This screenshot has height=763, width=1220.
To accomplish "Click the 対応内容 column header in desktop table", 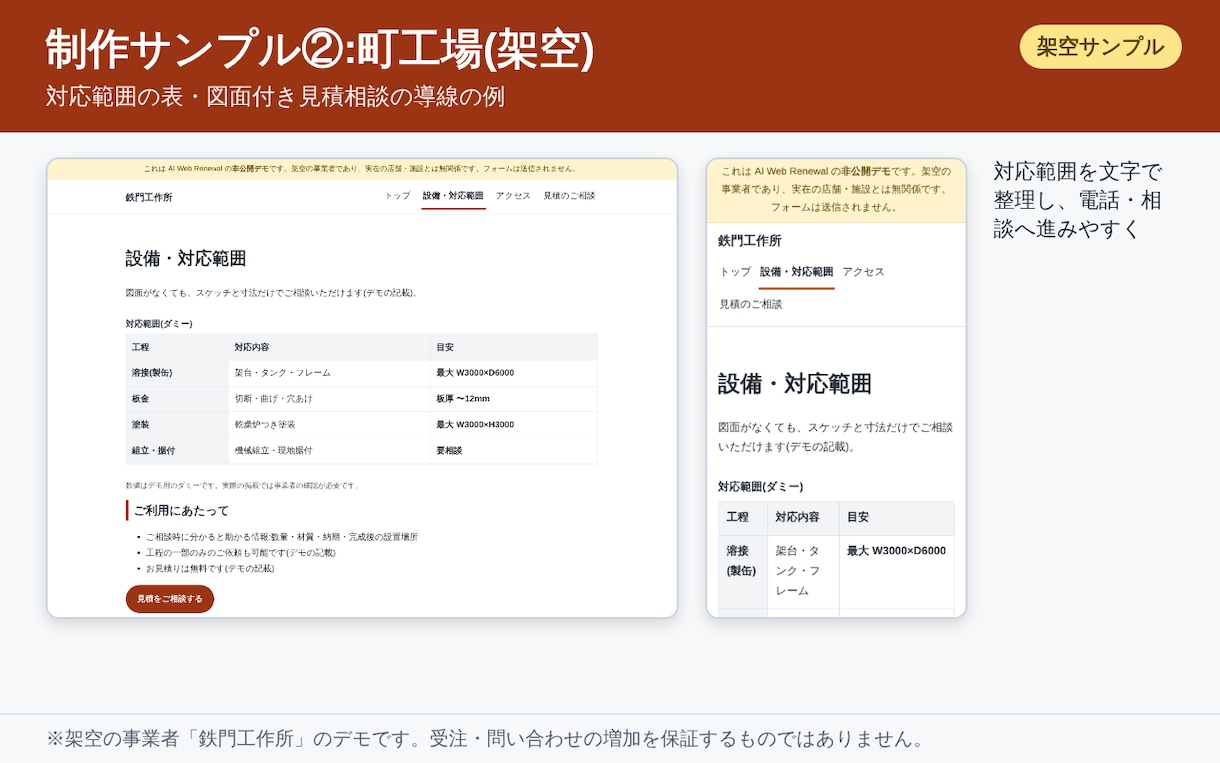I will (330, 347).
